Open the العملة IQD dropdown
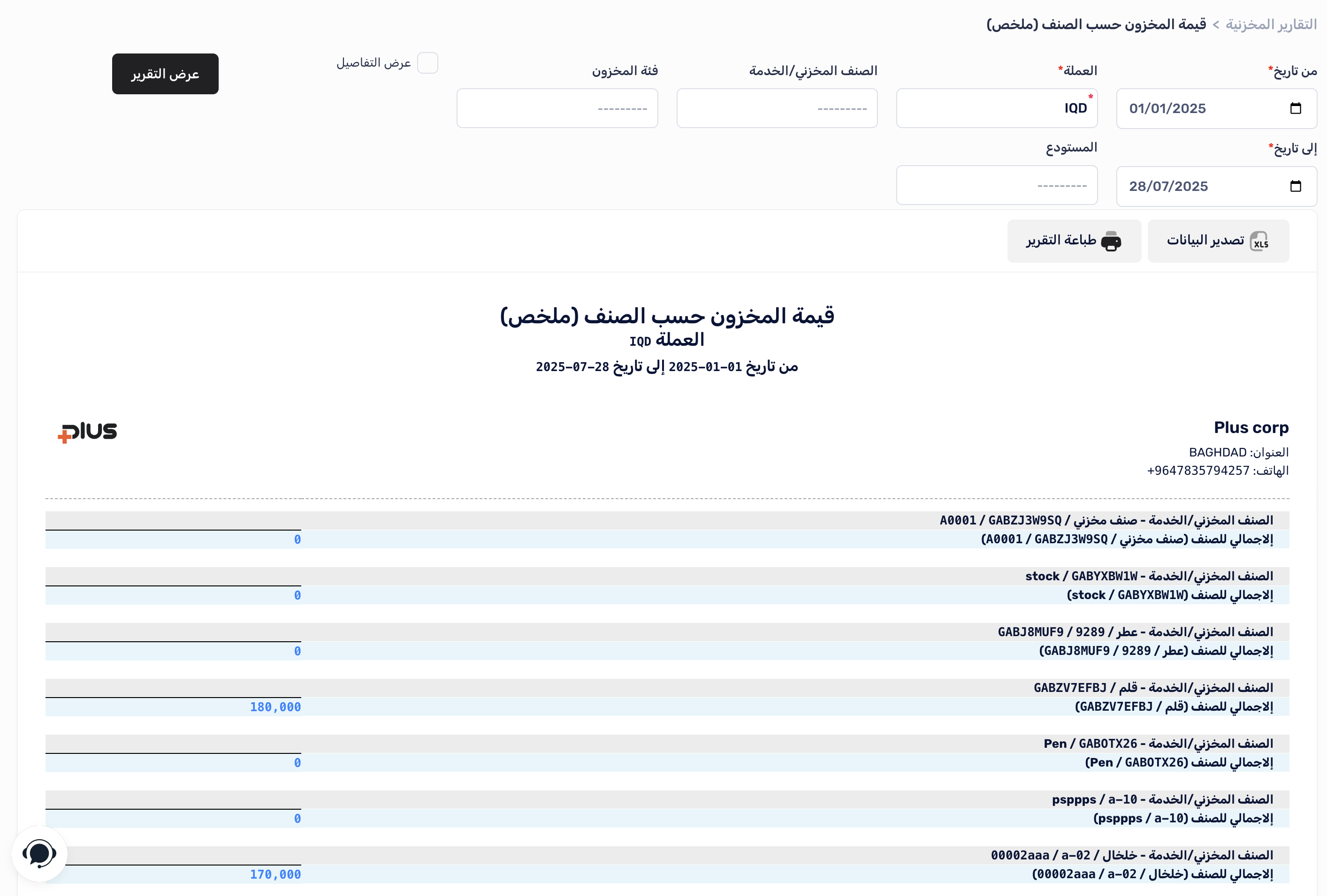This screenshot has height=896, width=1327. (x=996, y=108)
